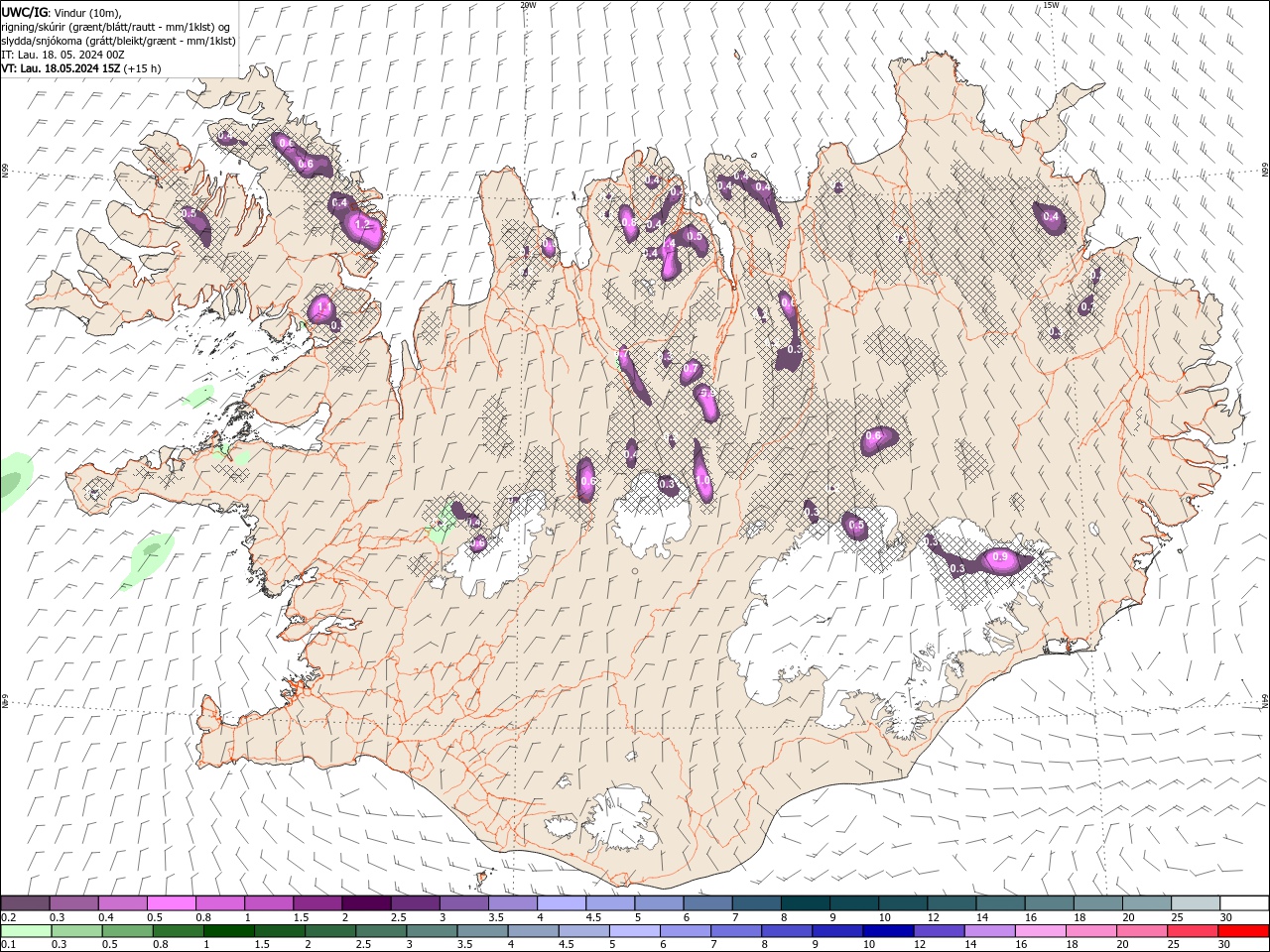Select the dark purple 2–2.5 swatch, snow scale
The height and width of the screenshot is (952, 1270).
pos(366,903)
